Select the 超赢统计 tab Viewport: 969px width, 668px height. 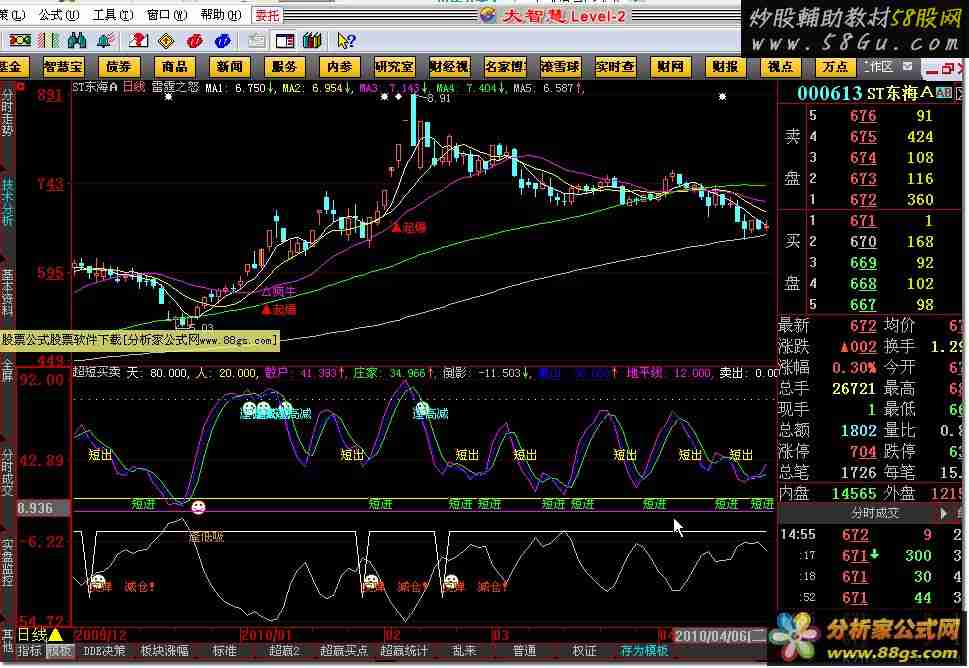[x=404, y=651]
